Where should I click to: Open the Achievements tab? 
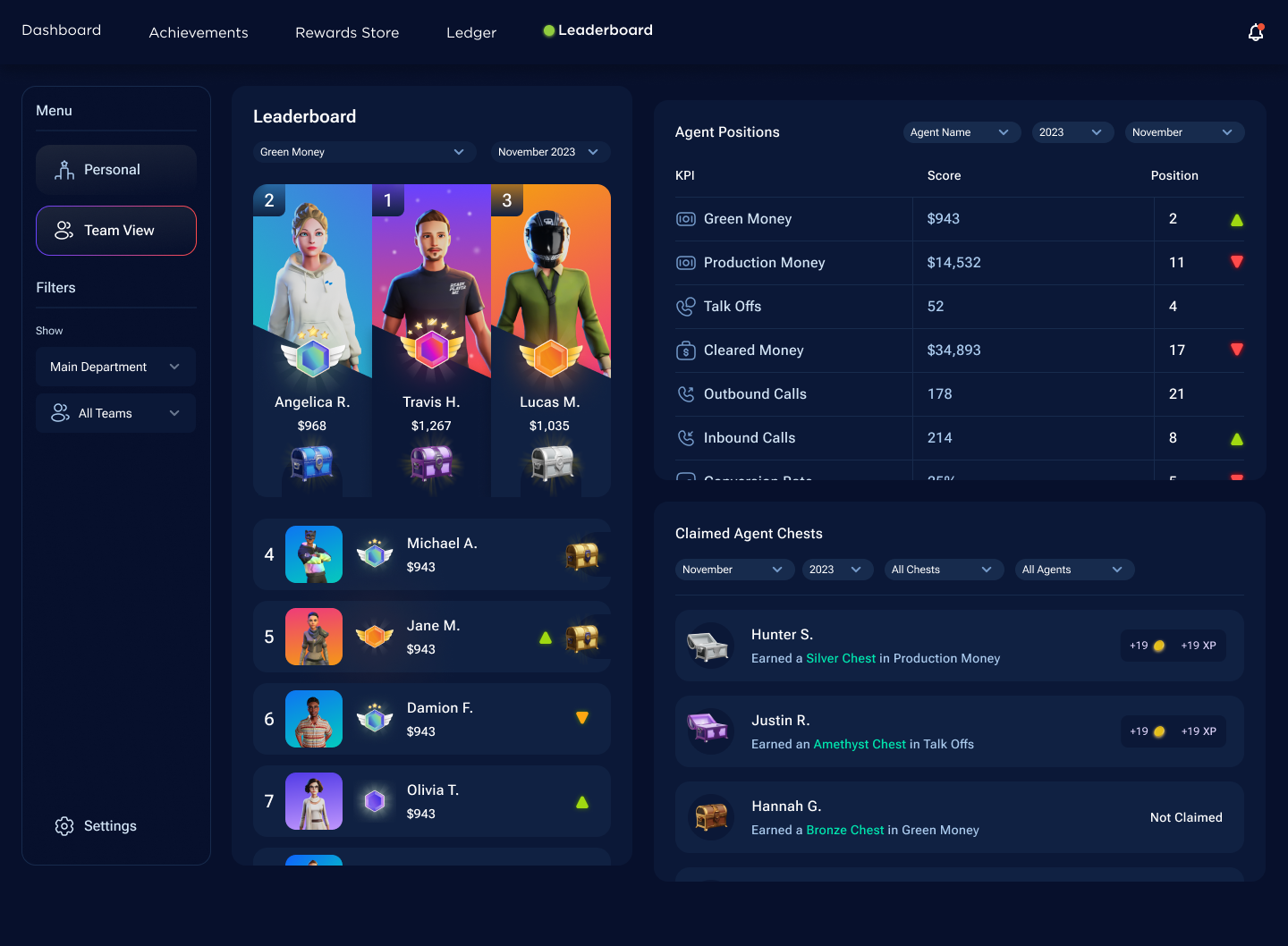coord(199,32)
